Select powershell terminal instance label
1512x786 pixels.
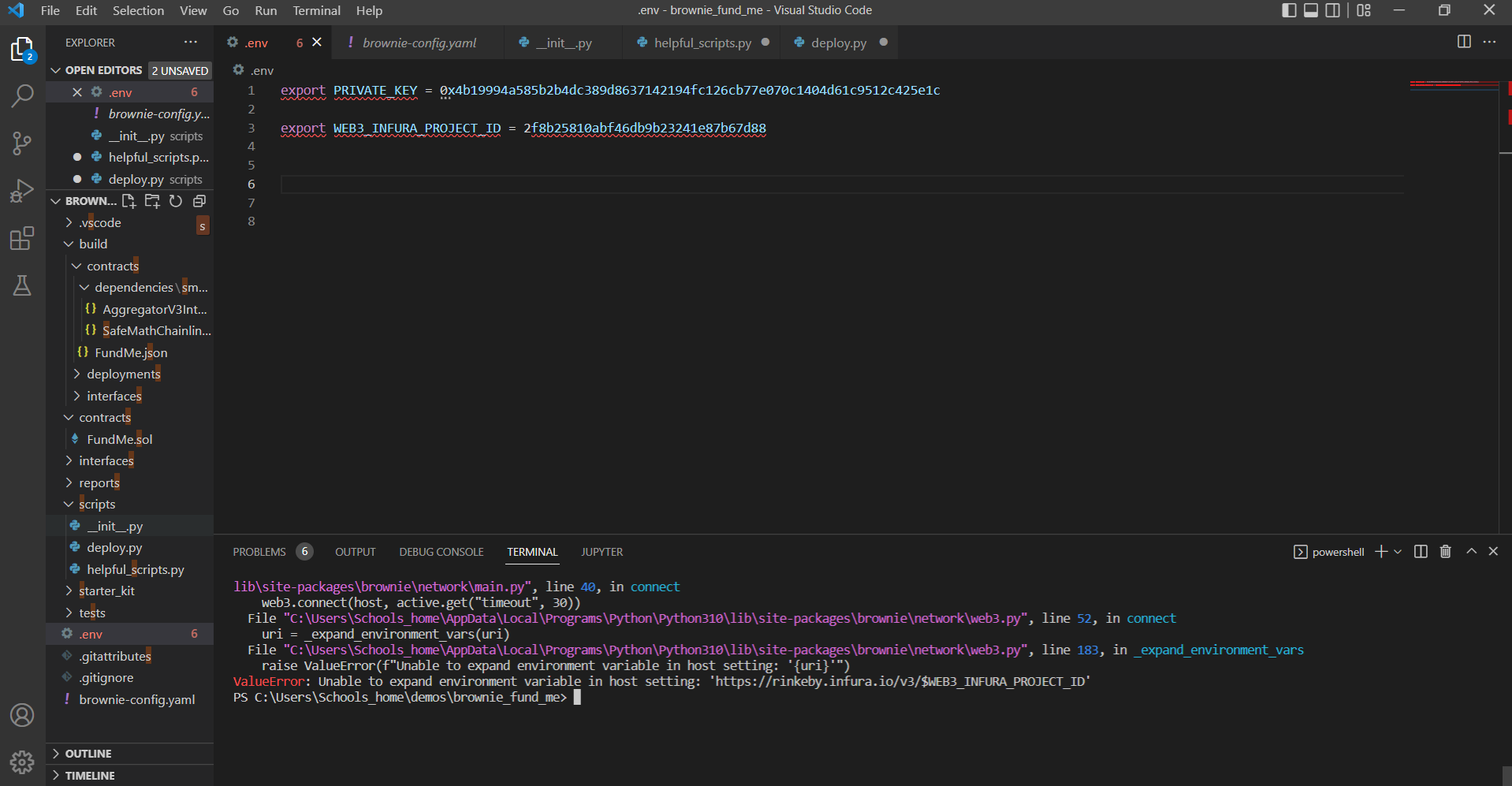click(1329, 552)
